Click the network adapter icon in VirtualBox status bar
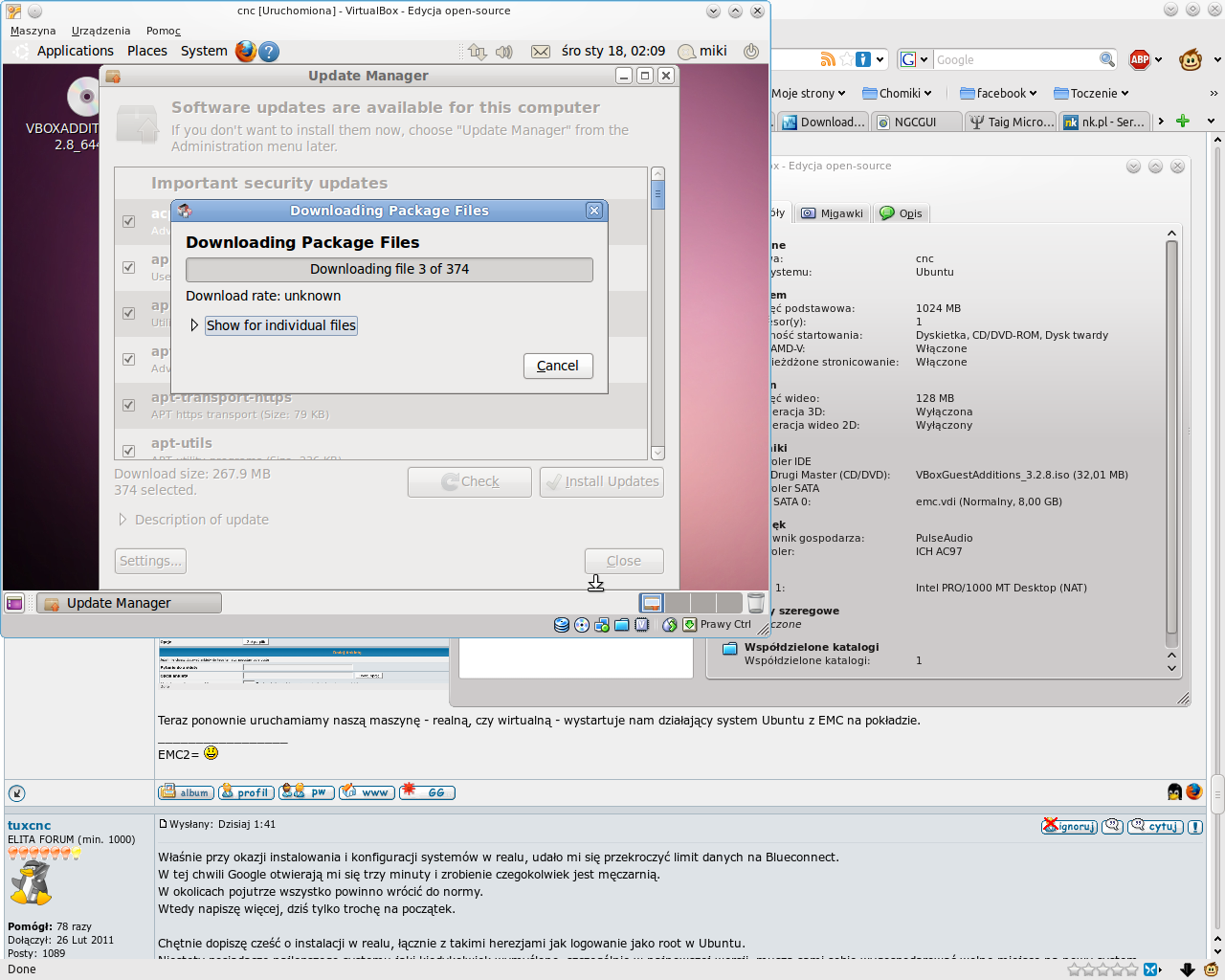 point(602,625)
